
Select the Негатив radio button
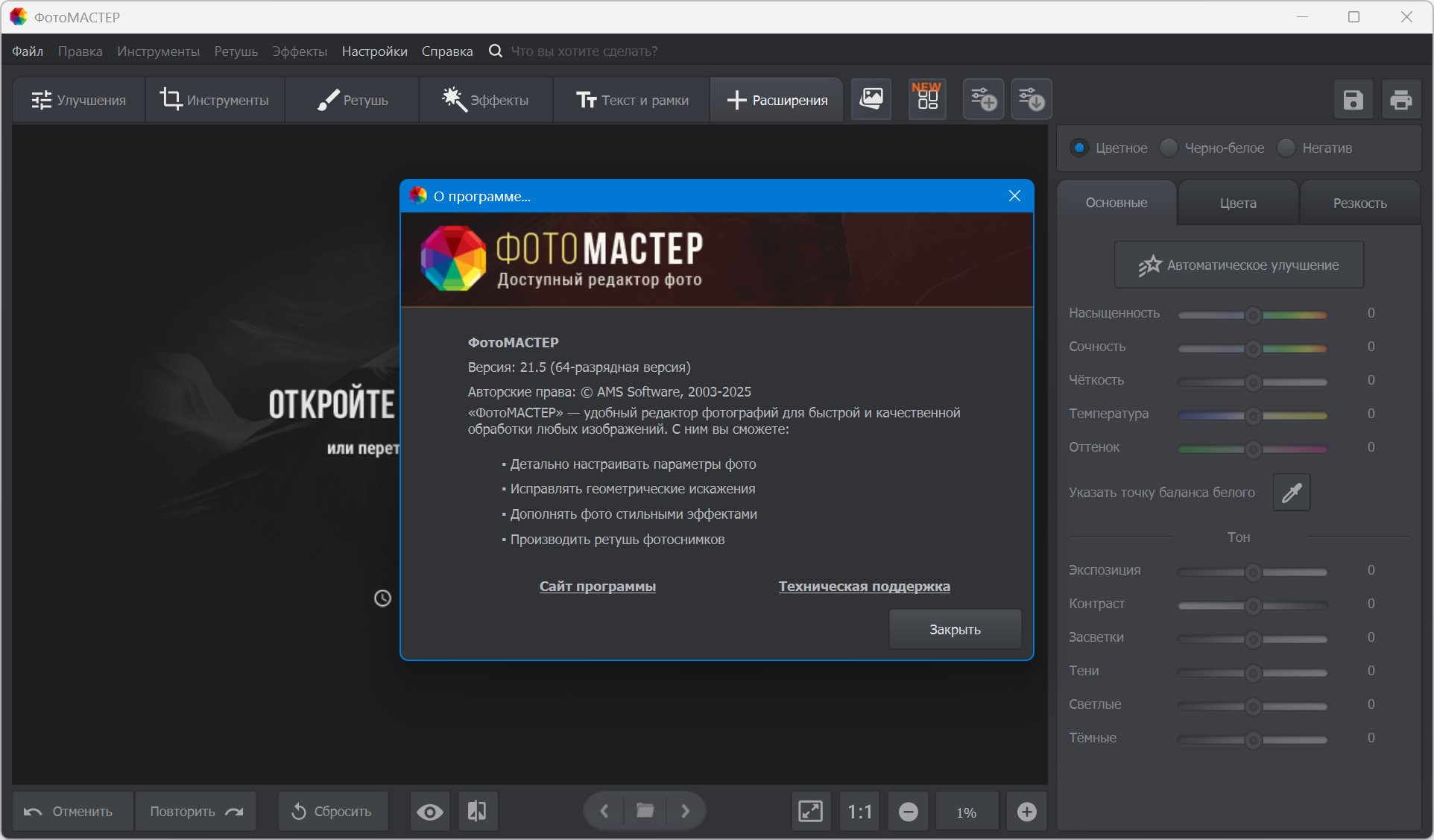tap(1286, 148)
